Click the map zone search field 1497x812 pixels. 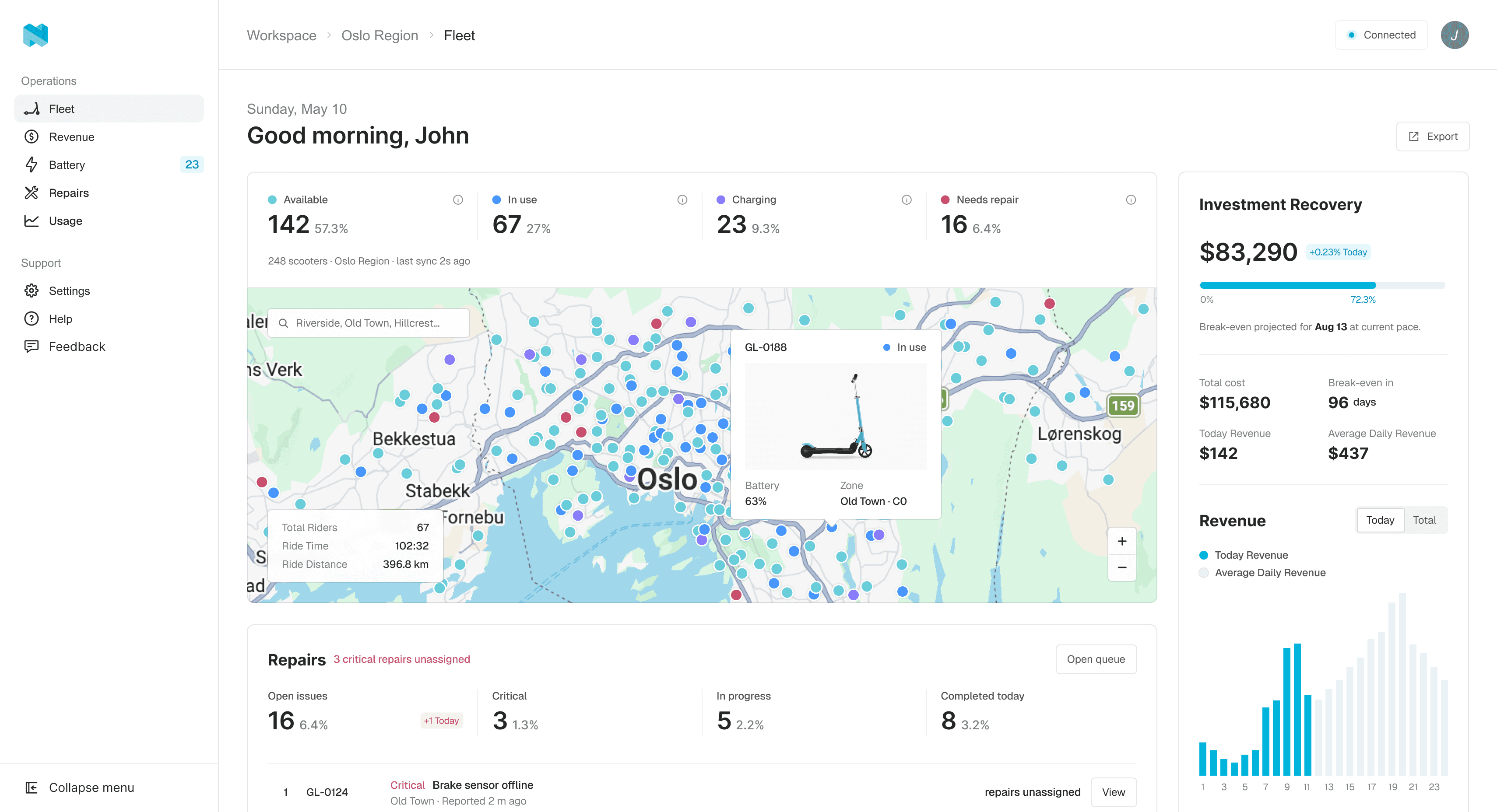pos(369,323)
